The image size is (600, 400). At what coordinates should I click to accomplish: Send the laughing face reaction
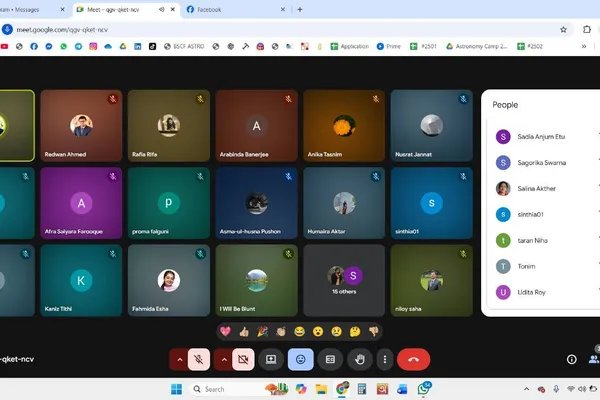tap(299, 331)
